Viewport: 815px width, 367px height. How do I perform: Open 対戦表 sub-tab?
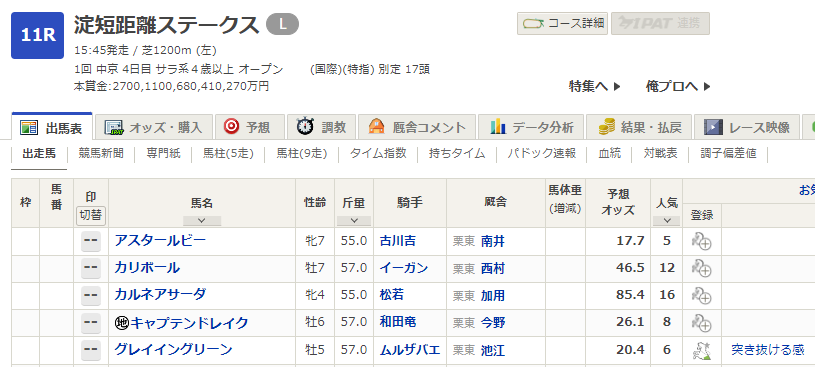pos(660,153)
